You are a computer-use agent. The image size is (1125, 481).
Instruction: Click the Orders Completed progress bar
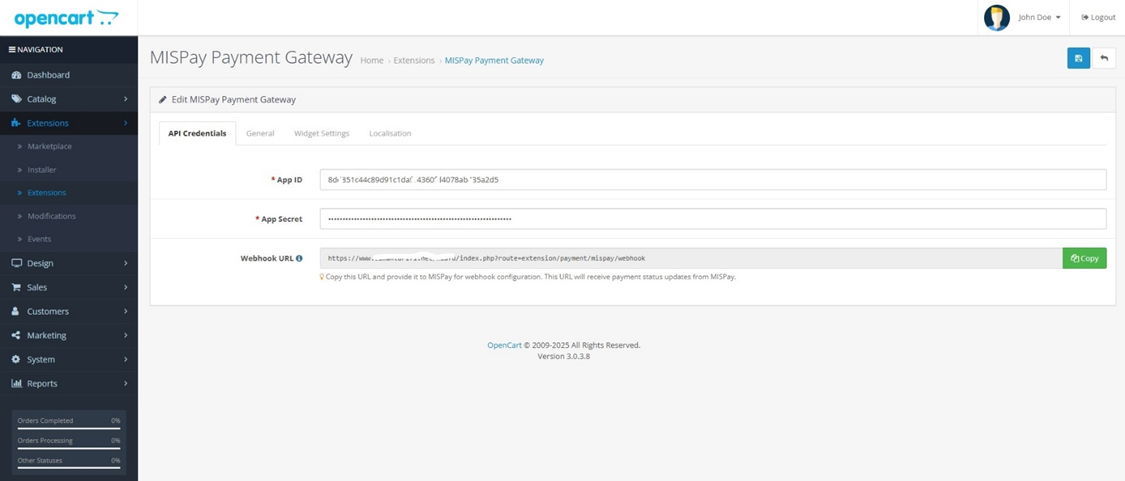pyautogui.click(x=69, y=428)
